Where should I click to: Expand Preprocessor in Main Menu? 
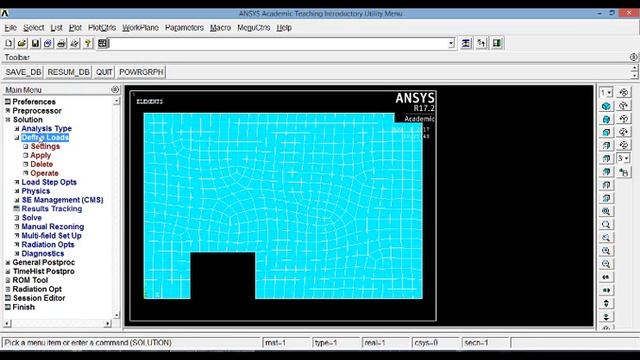(x=8, y=111)
